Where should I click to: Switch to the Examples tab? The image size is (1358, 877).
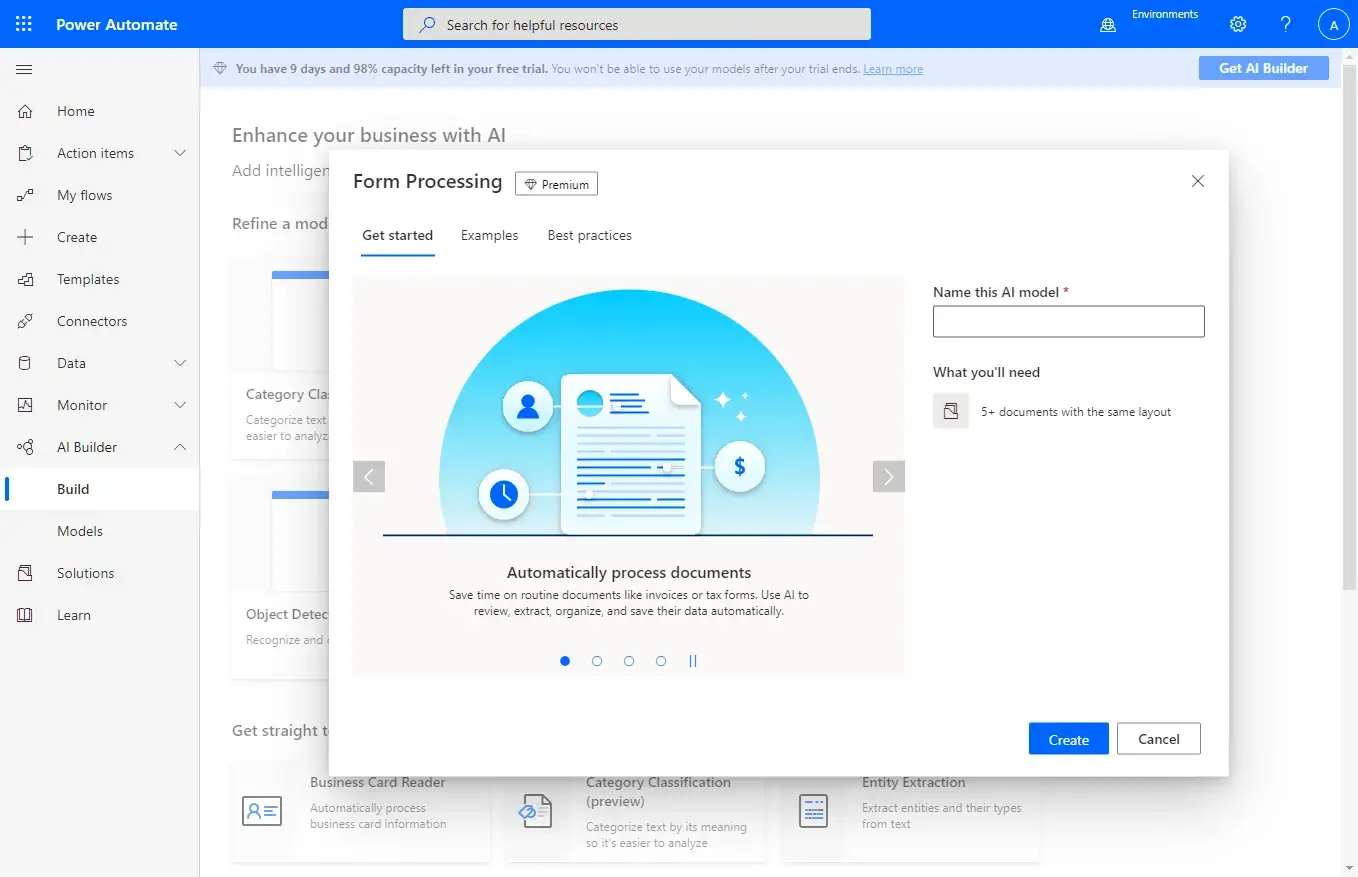[490, 236]
